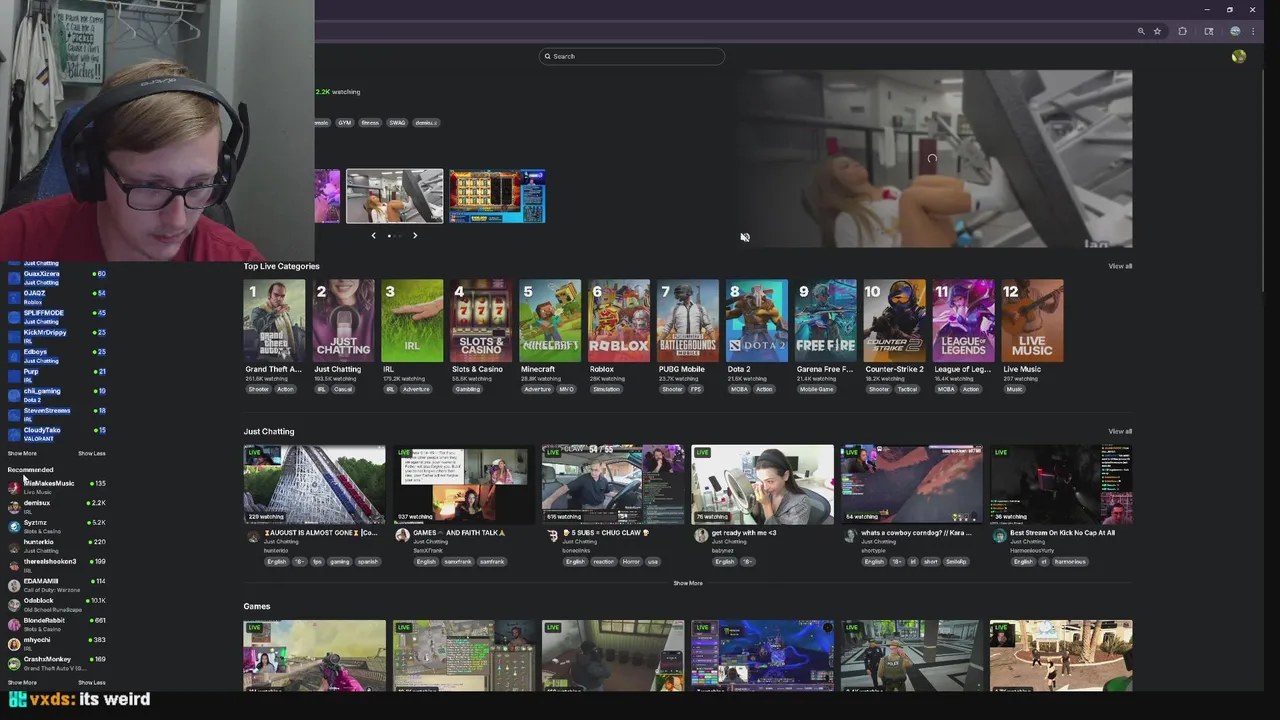Open the 'get ready with me' stream
1280x720 pixels.
pos(762,485)
